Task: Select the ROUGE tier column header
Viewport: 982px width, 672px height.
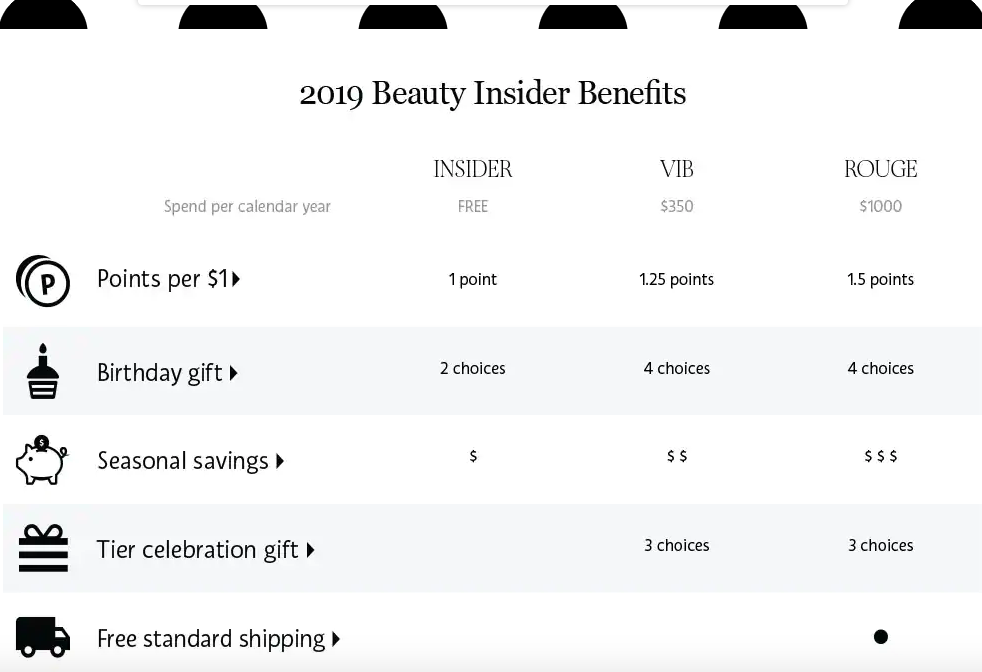Action: pyautogui.click(x=880, y=170)
